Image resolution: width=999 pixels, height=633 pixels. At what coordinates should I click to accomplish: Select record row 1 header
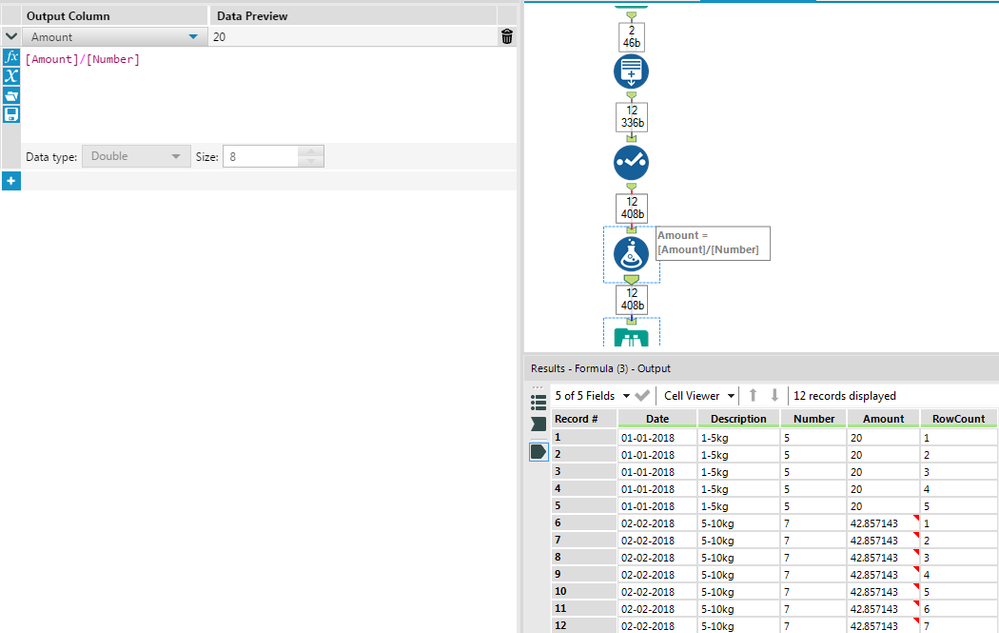pos(584,437)
